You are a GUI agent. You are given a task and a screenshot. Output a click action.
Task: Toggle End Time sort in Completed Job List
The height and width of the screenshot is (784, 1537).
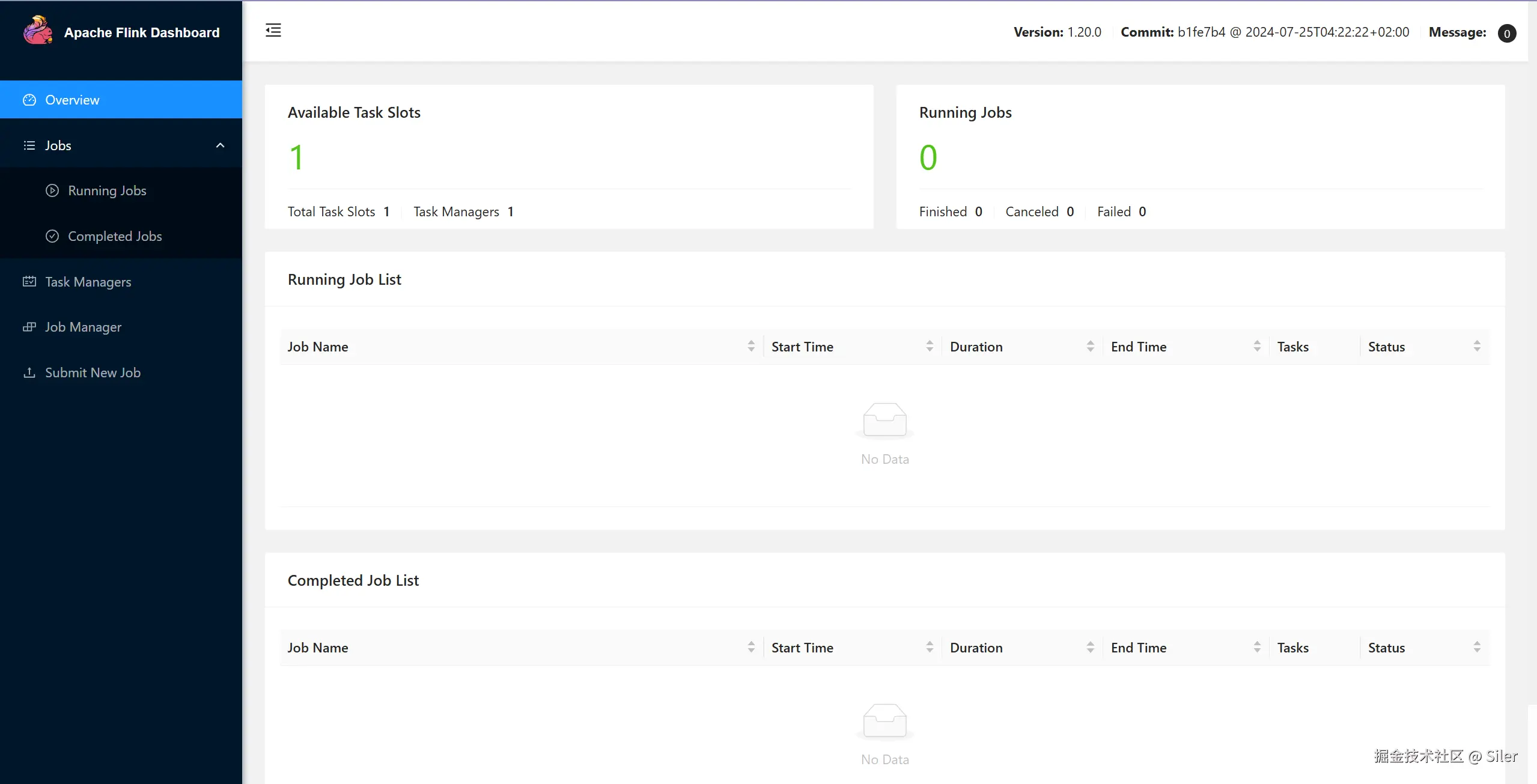(1256, 647)
